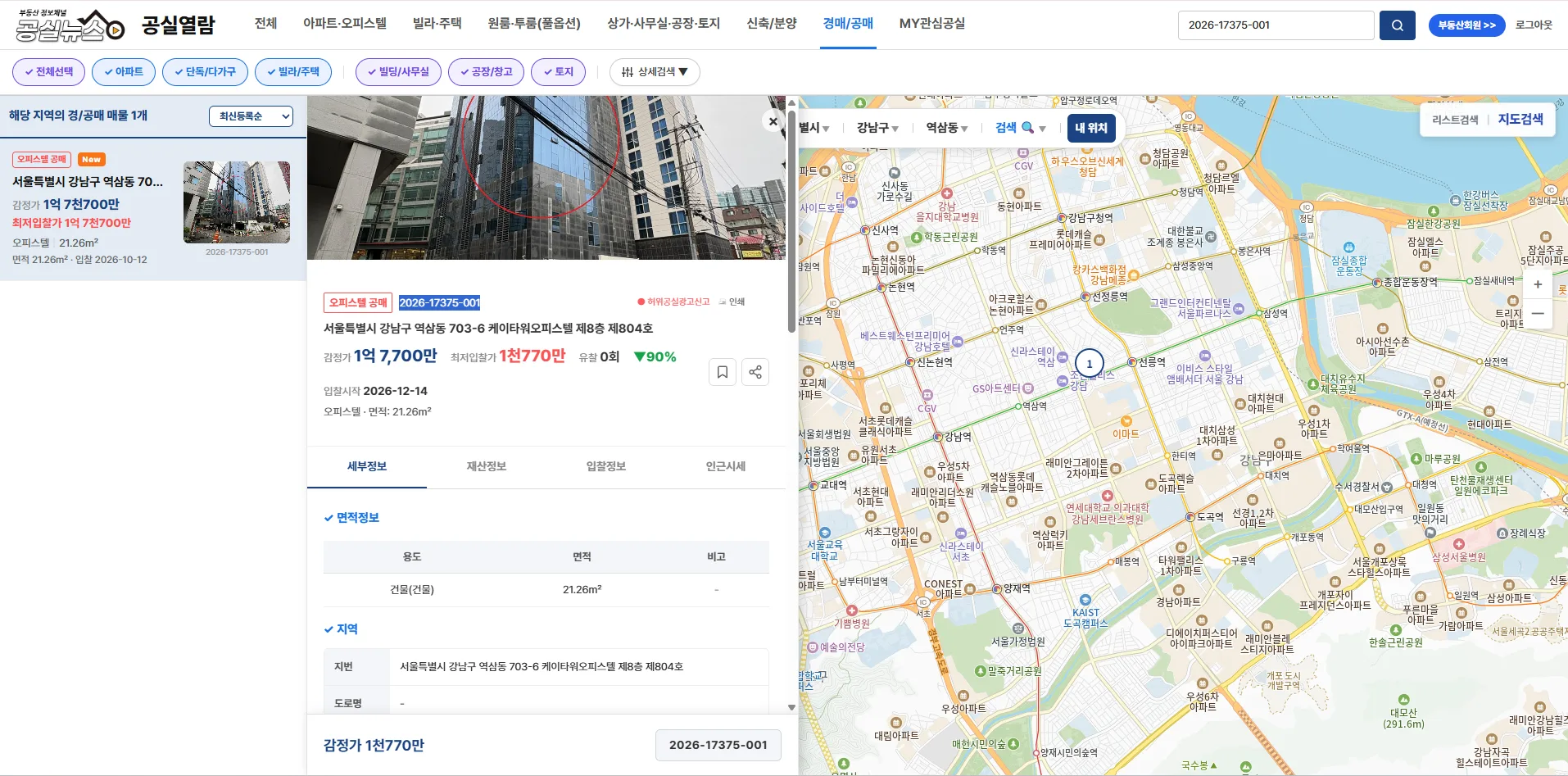Open the 아파트·오피스텔 menu

tap(345, 23)
